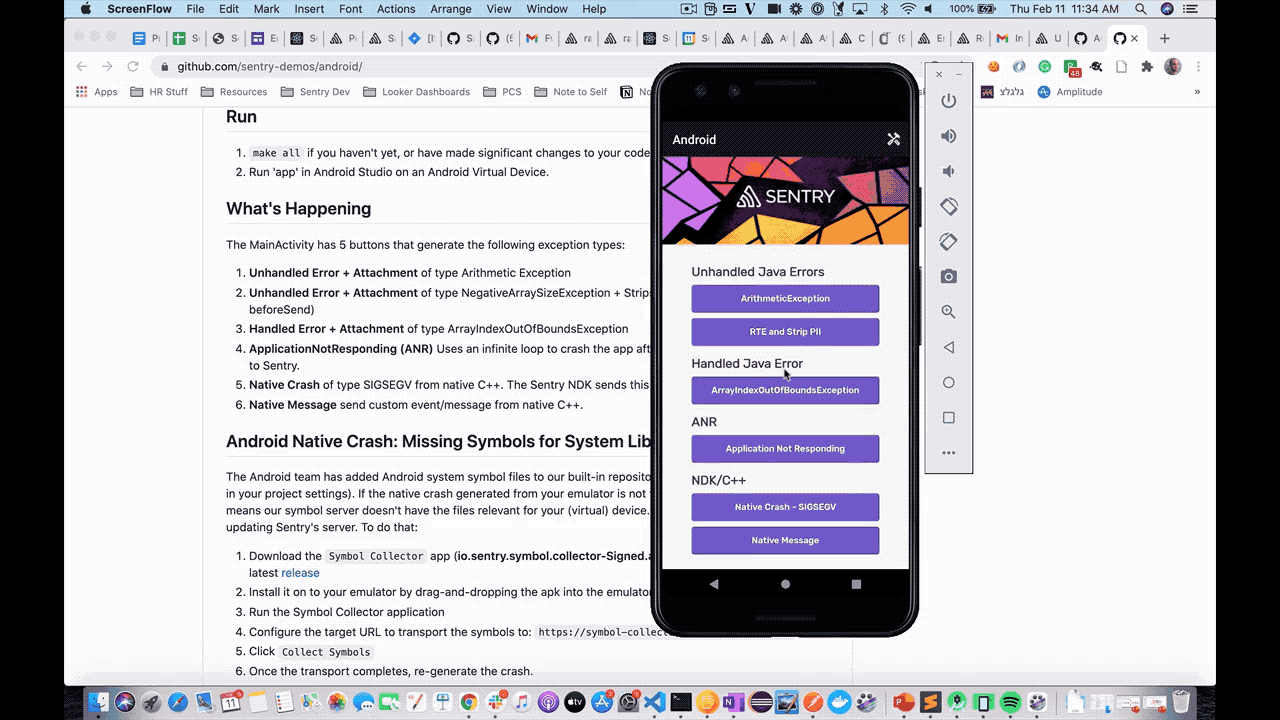Select the emulator zoom magnifier icon

[x=949, y=312]
